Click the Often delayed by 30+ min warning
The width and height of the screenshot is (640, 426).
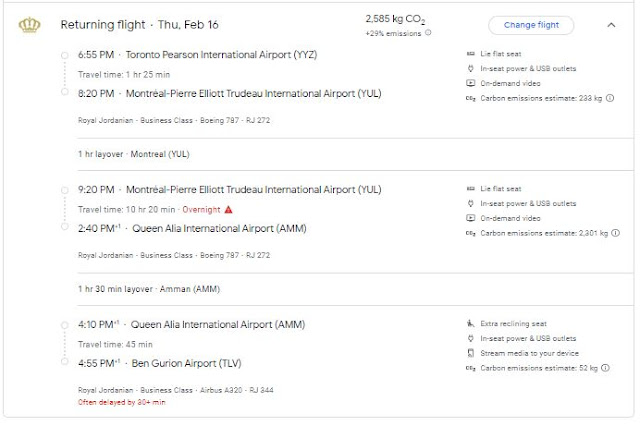coord(122,401)
